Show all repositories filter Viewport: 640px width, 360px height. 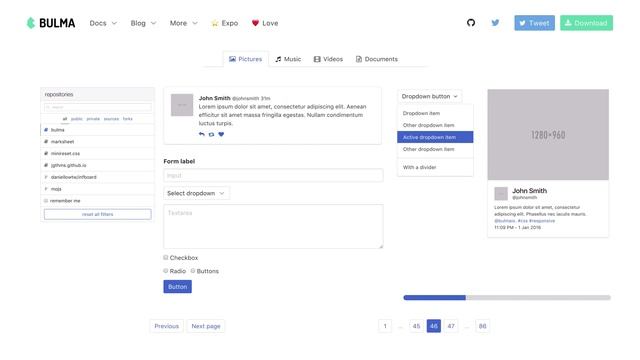(65, 119)
